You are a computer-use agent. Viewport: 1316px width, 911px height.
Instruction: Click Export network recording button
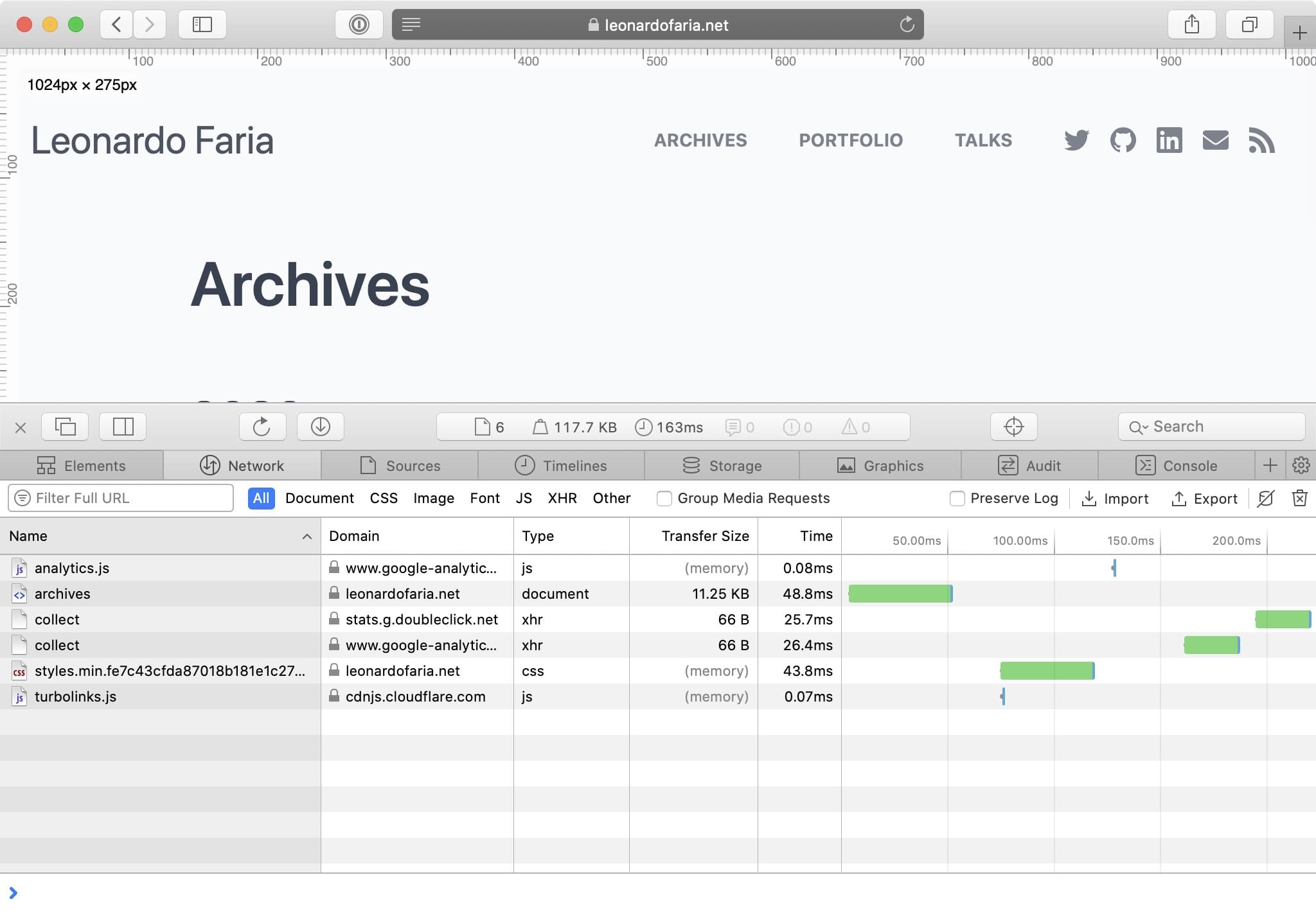(x=1204, y=499)
